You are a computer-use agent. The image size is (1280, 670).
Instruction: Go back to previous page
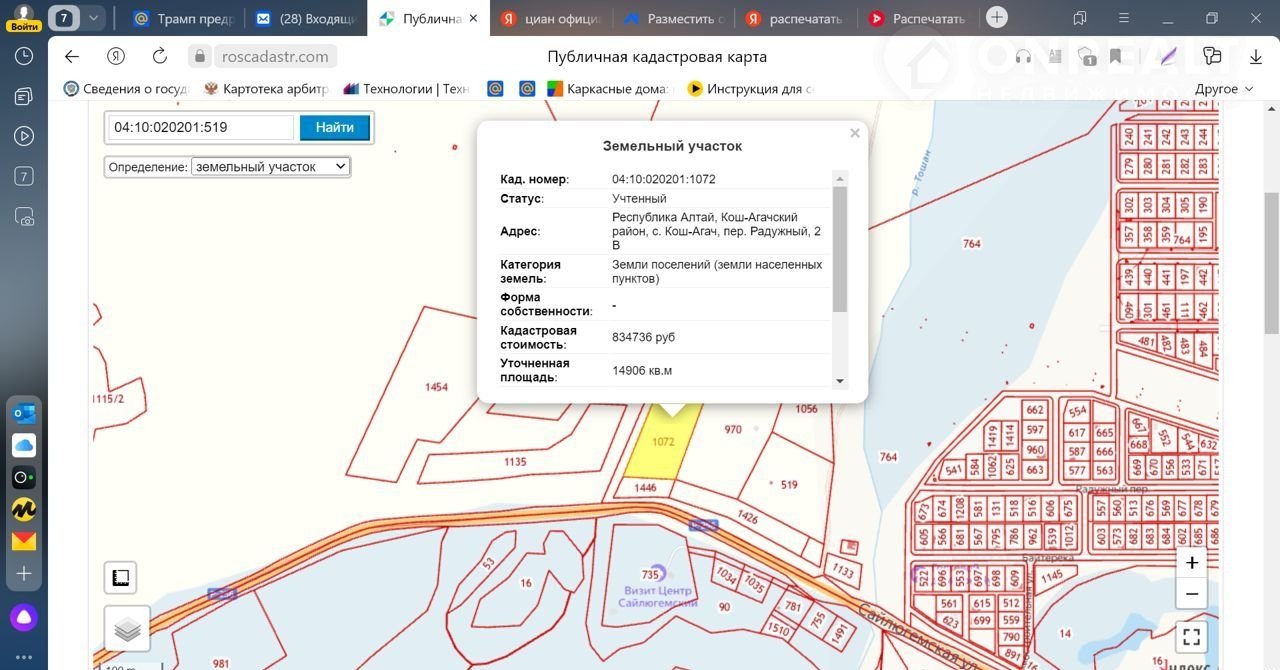[71, 57]
